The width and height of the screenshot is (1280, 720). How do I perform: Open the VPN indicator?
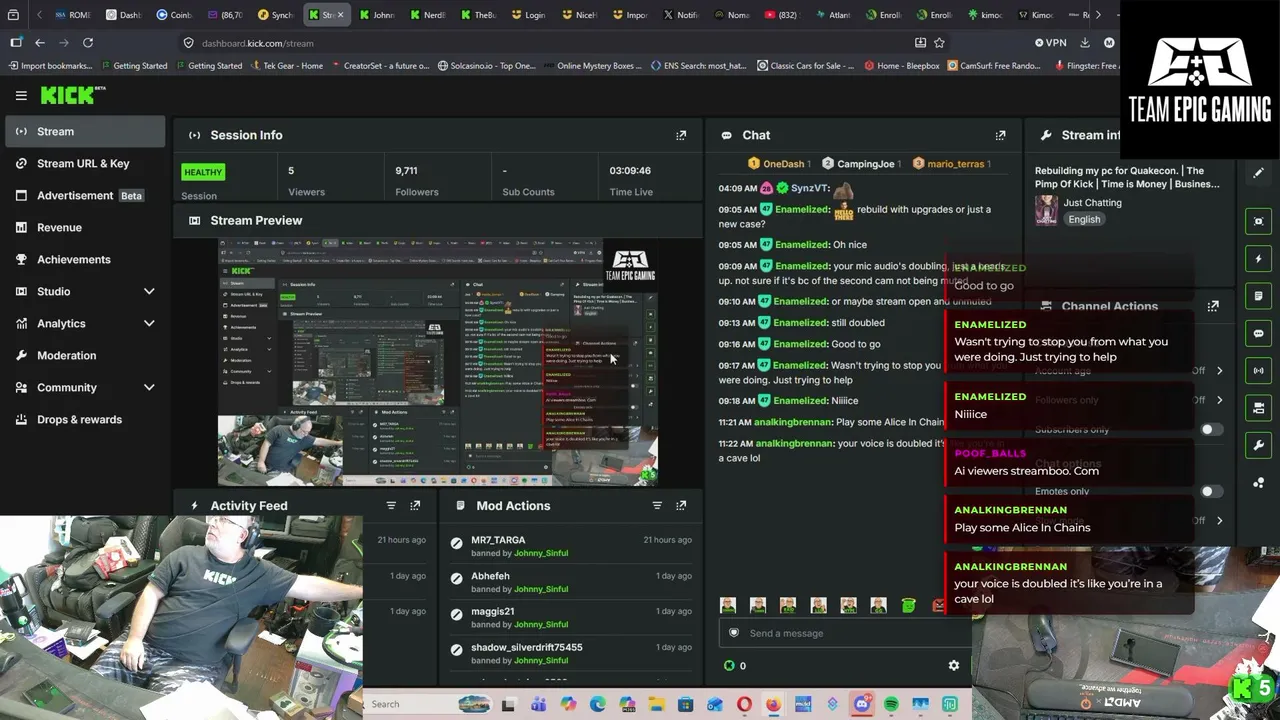pos(1051,43)
